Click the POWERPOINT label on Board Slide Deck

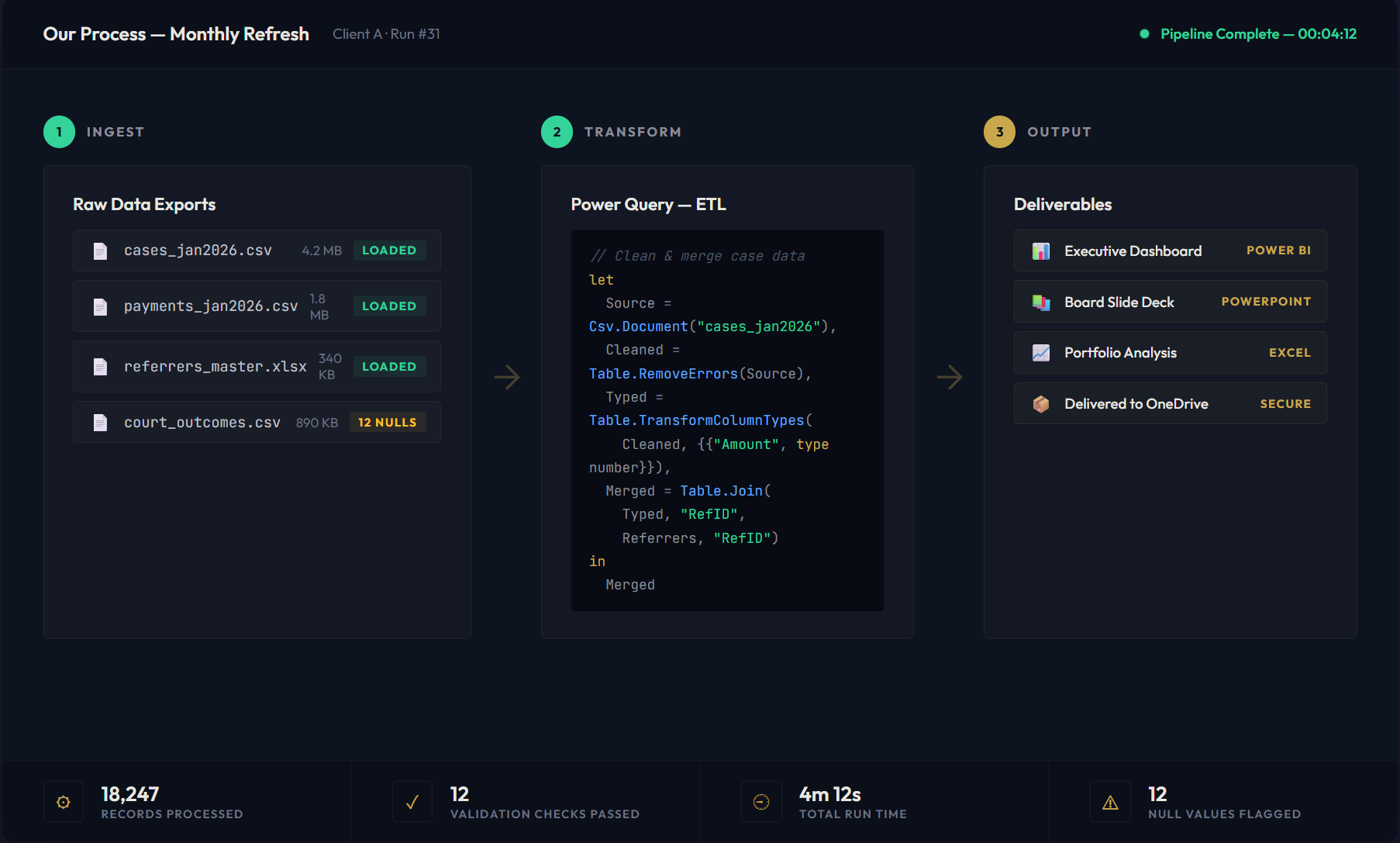(1266, 302)
